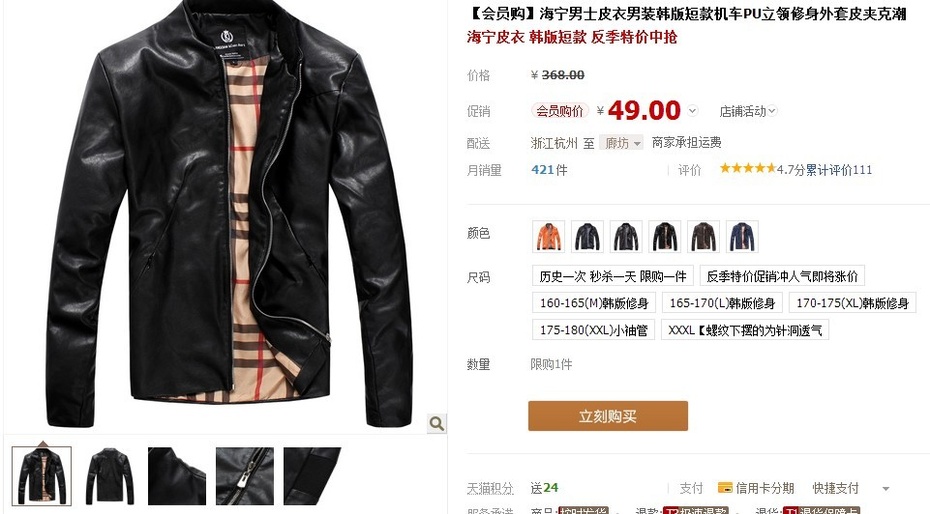
Task: Pick the brown jacket color thumbnail
Action: [x=703, y=236]
